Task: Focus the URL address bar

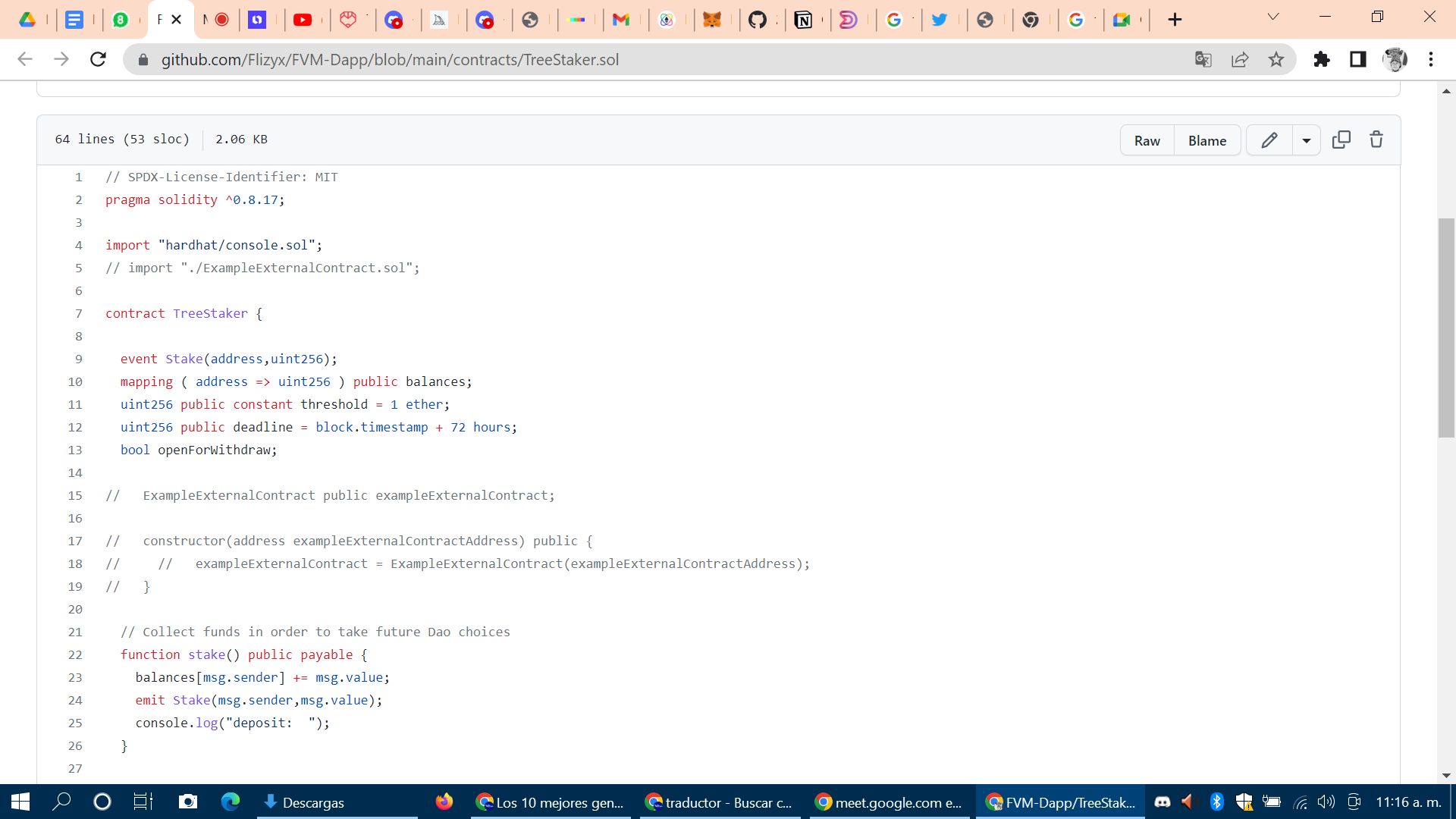Action: tap(667, 60)
